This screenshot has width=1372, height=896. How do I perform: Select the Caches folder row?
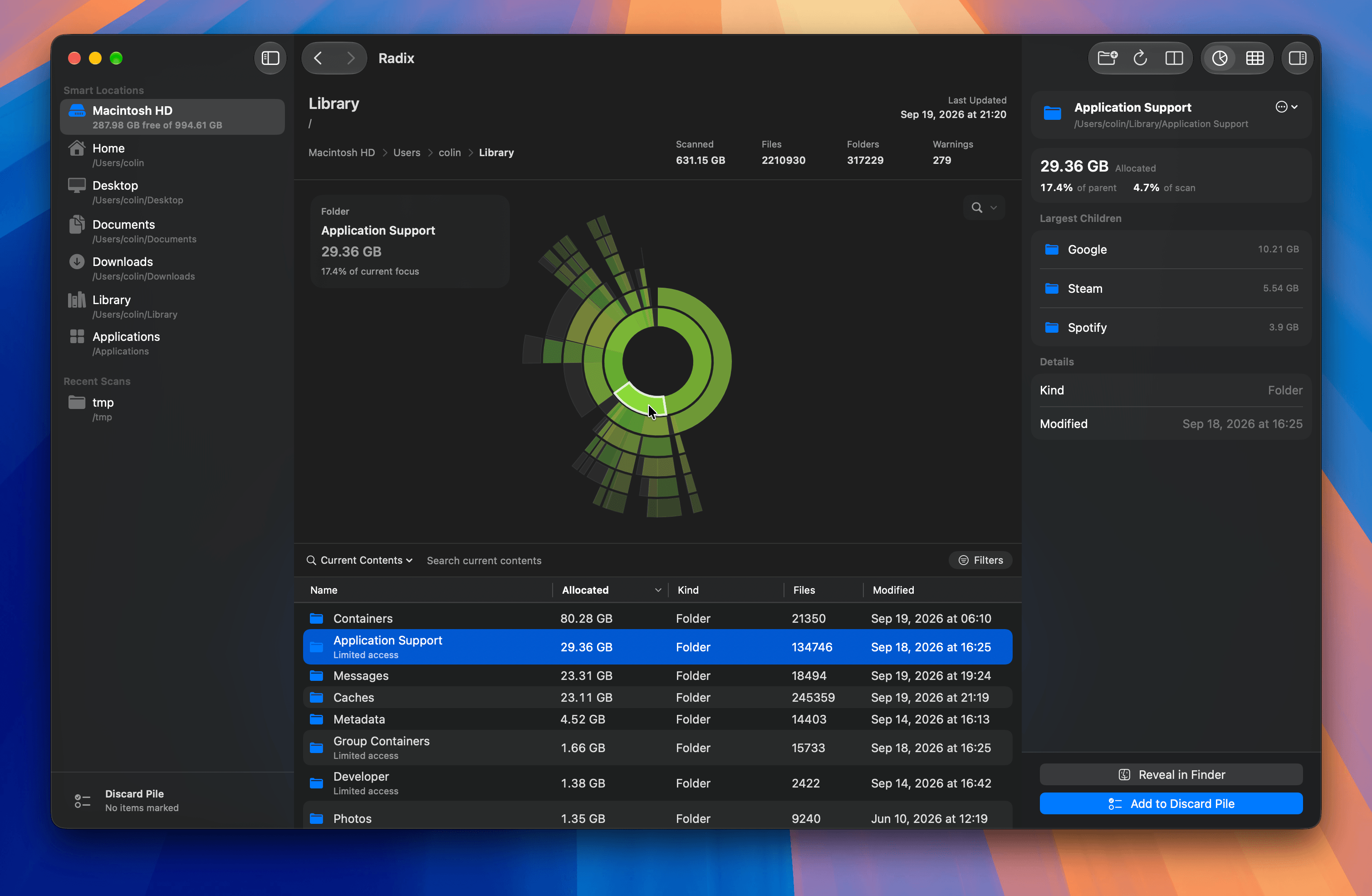[x=658, y=697]
